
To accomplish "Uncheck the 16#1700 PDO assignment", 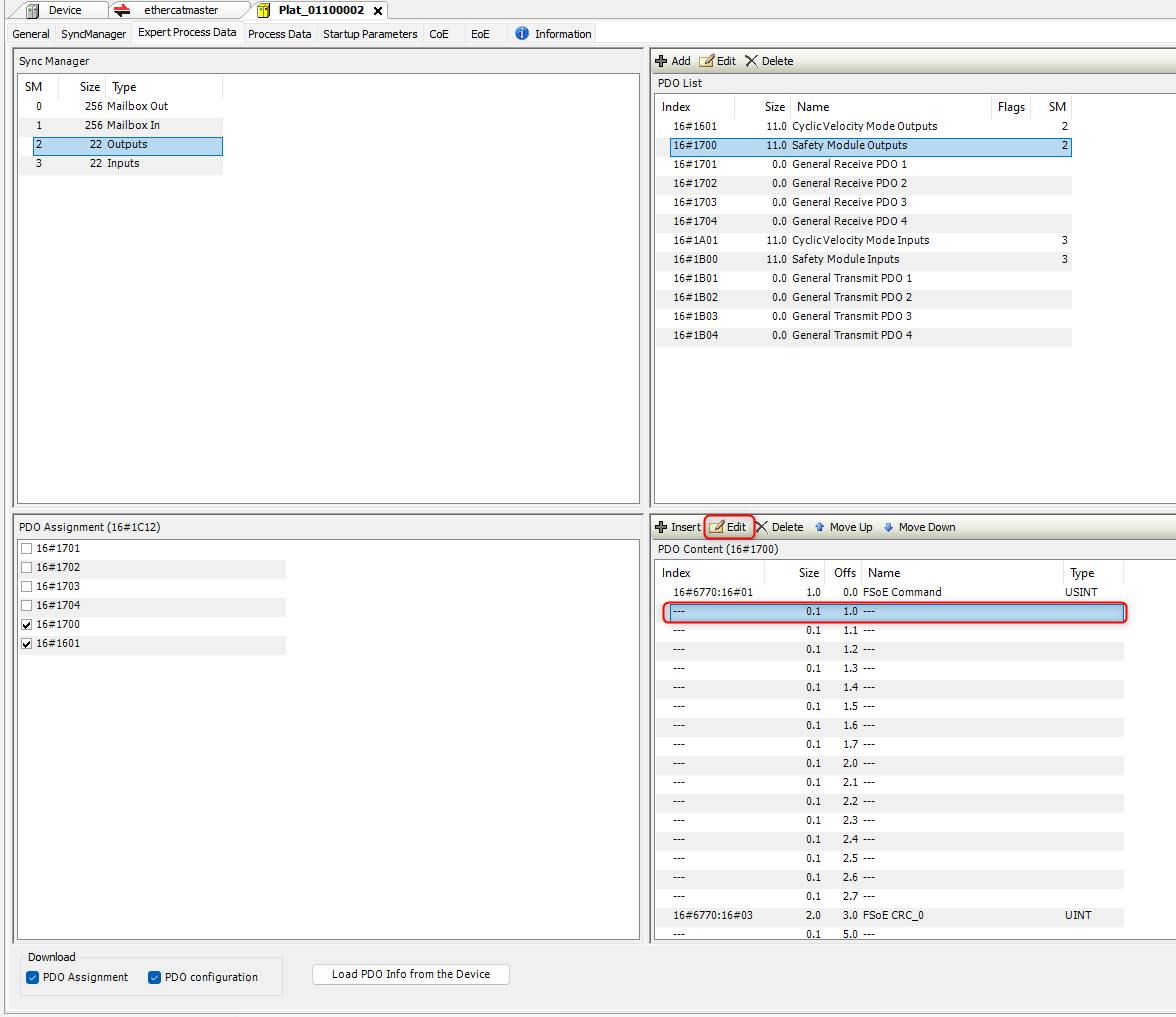I will pyautogui.click(x=27, y=625).
